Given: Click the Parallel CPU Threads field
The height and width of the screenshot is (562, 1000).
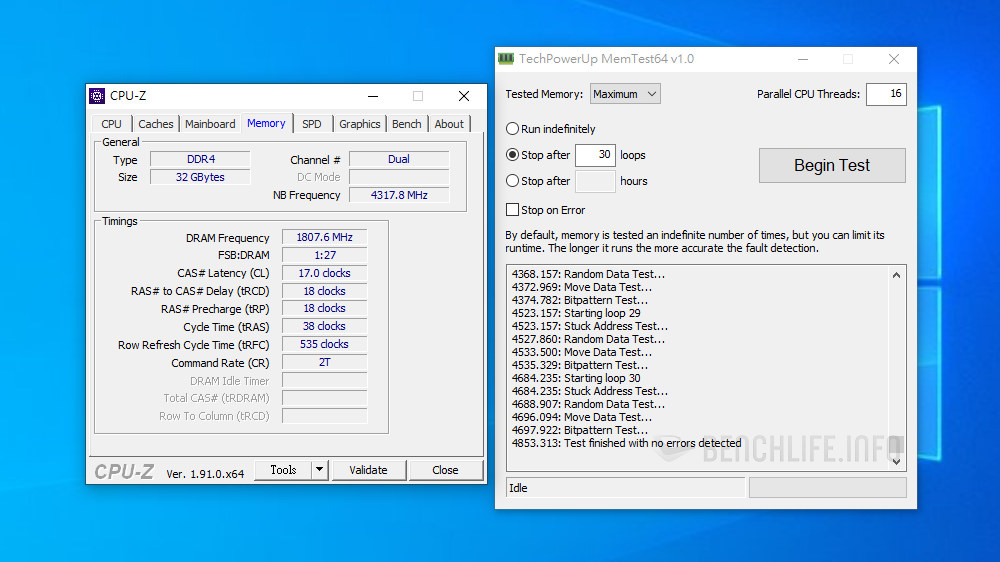Looking at the screenshot, I should tap(885, 94).
